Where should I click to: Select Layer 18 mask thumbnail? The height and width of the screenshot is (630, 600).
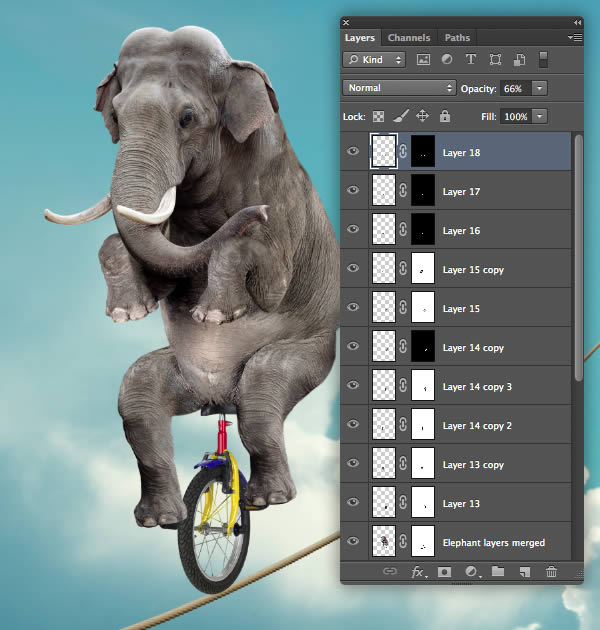[423, 151]
